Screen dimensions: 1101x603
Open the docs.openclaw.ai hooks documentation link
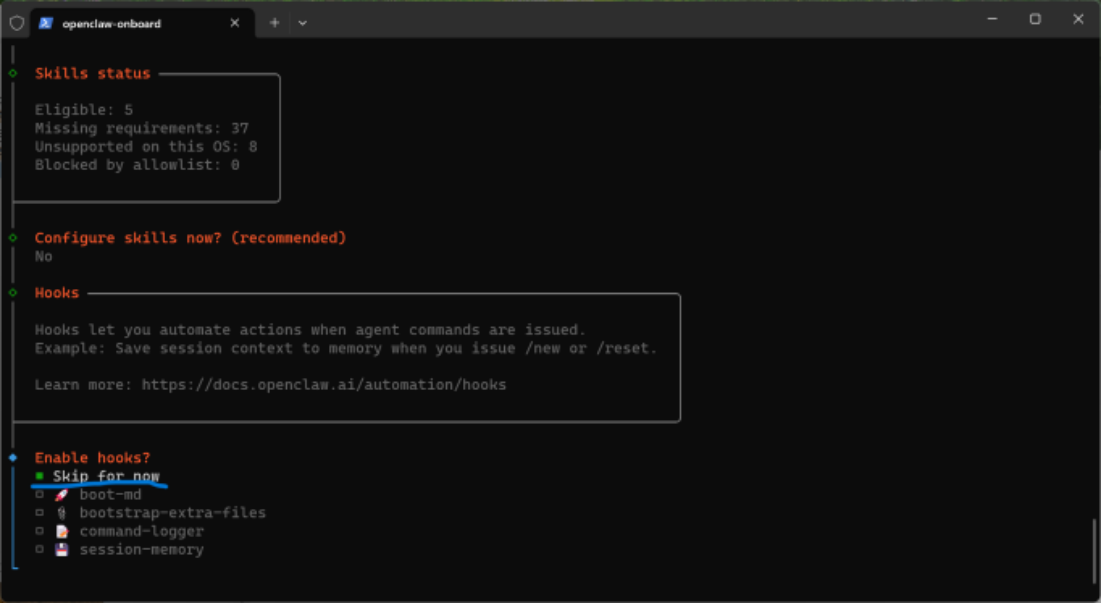point(323,385)
